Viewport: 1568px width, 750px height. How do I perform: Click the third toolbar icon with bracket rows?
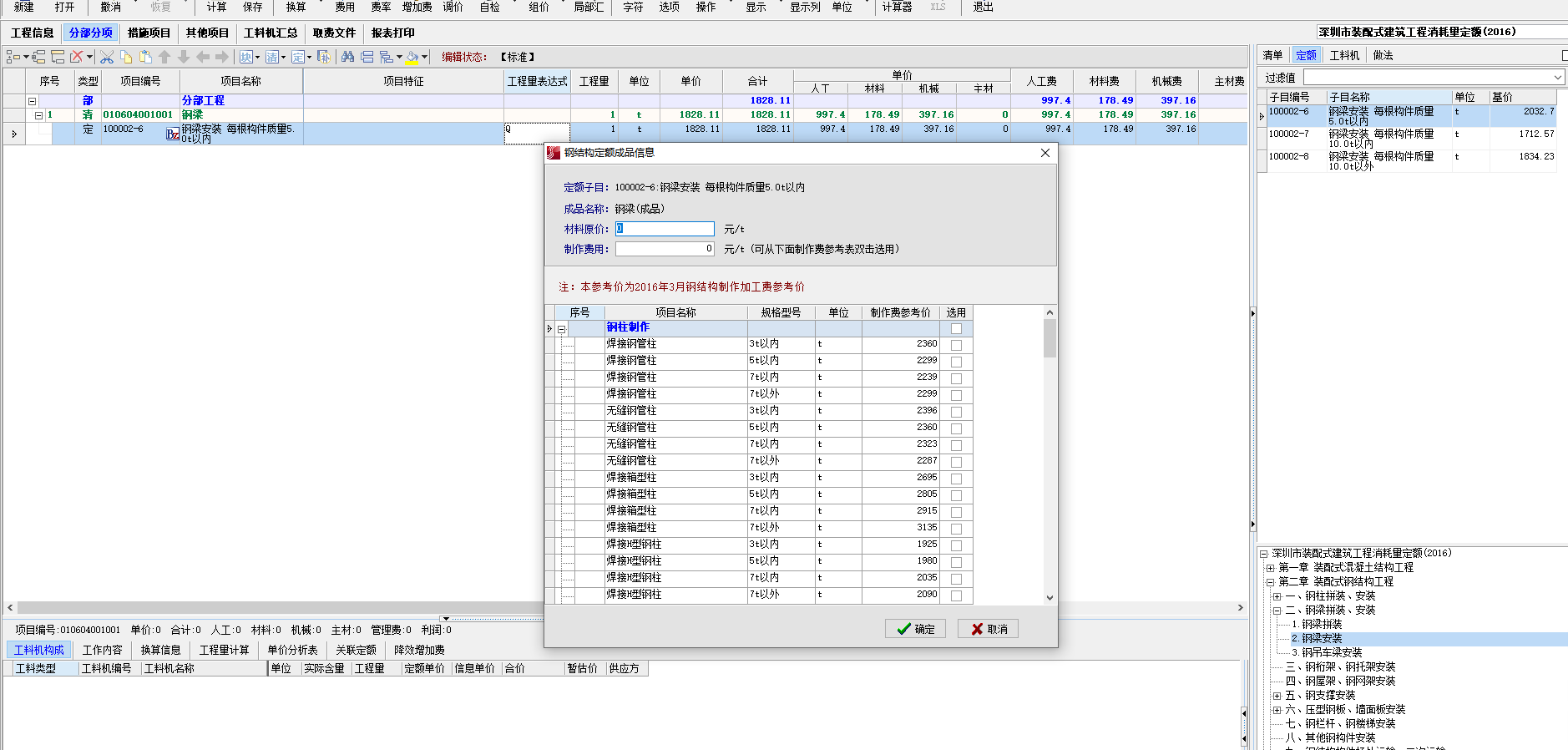[x=58, y=57]
